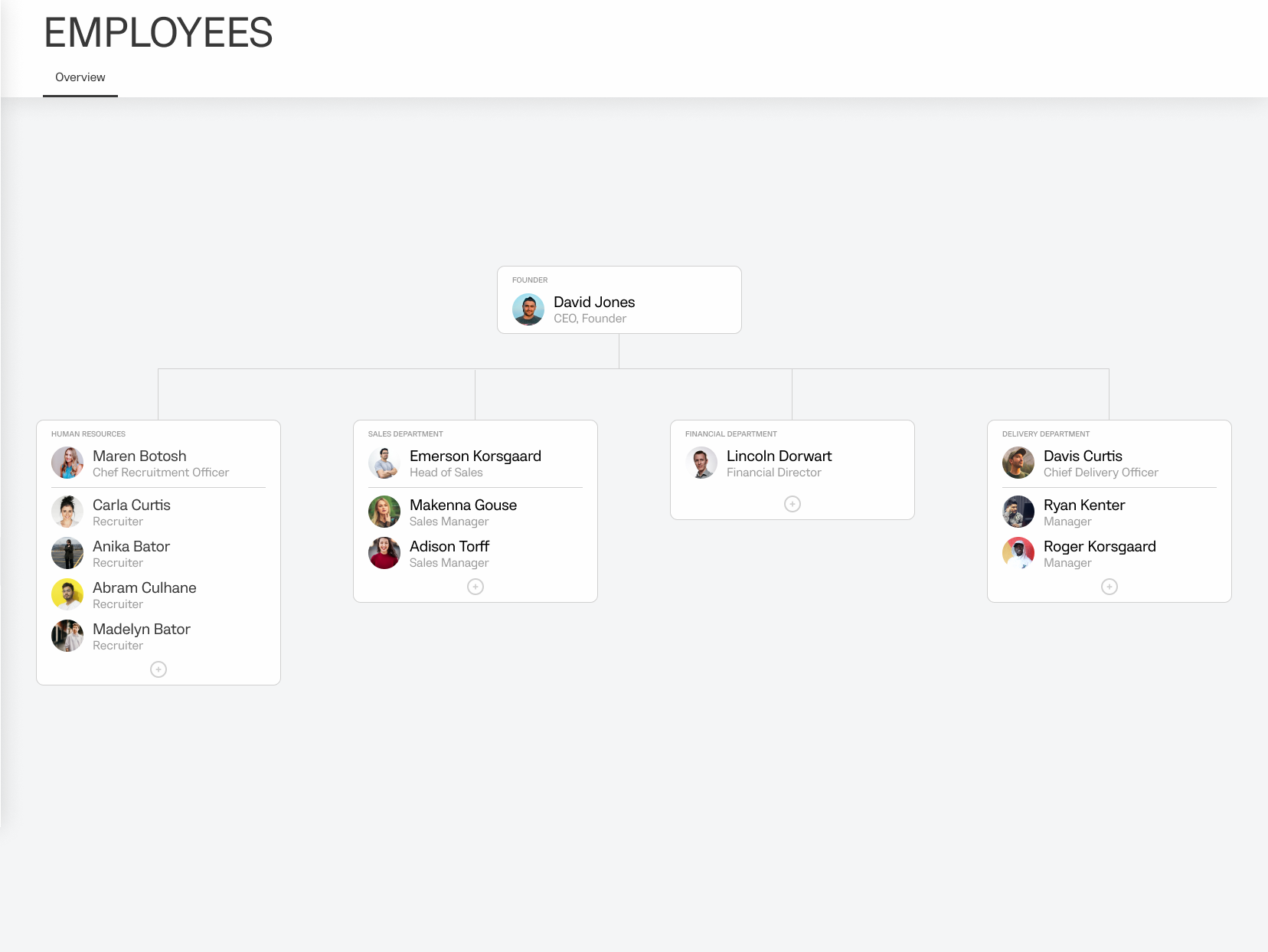Open Roger Korsgaard's avatar image
This screenshot has height=952, width=1268.
tap(1018, 554)
